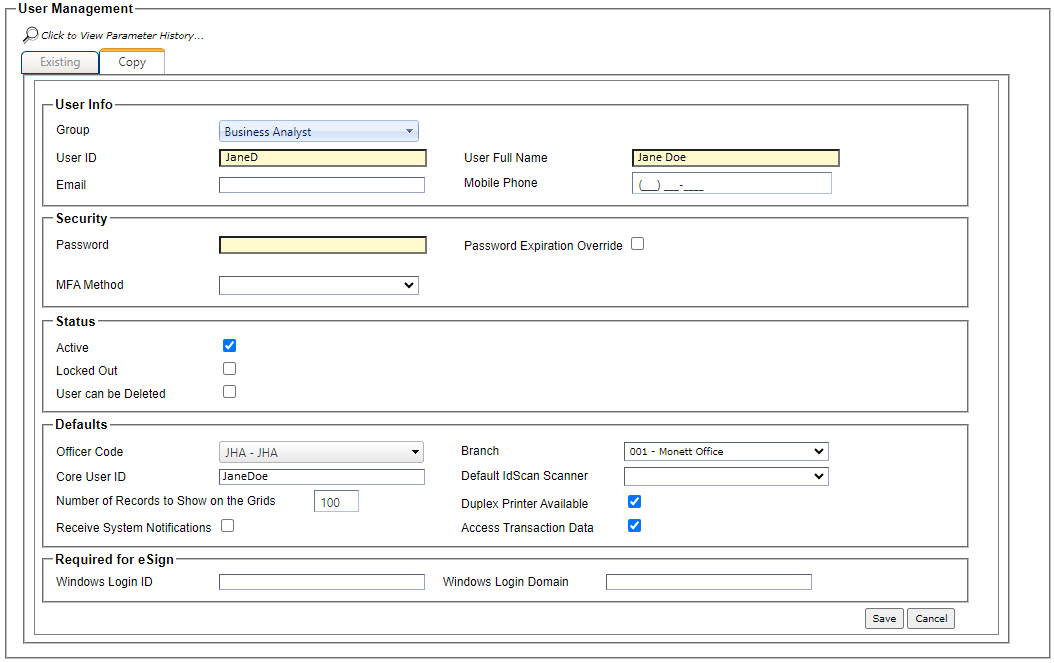Viewport: 1054px width, 663px height.
Task: Turn off Access Transaction Data
Action: click(634, 525)
